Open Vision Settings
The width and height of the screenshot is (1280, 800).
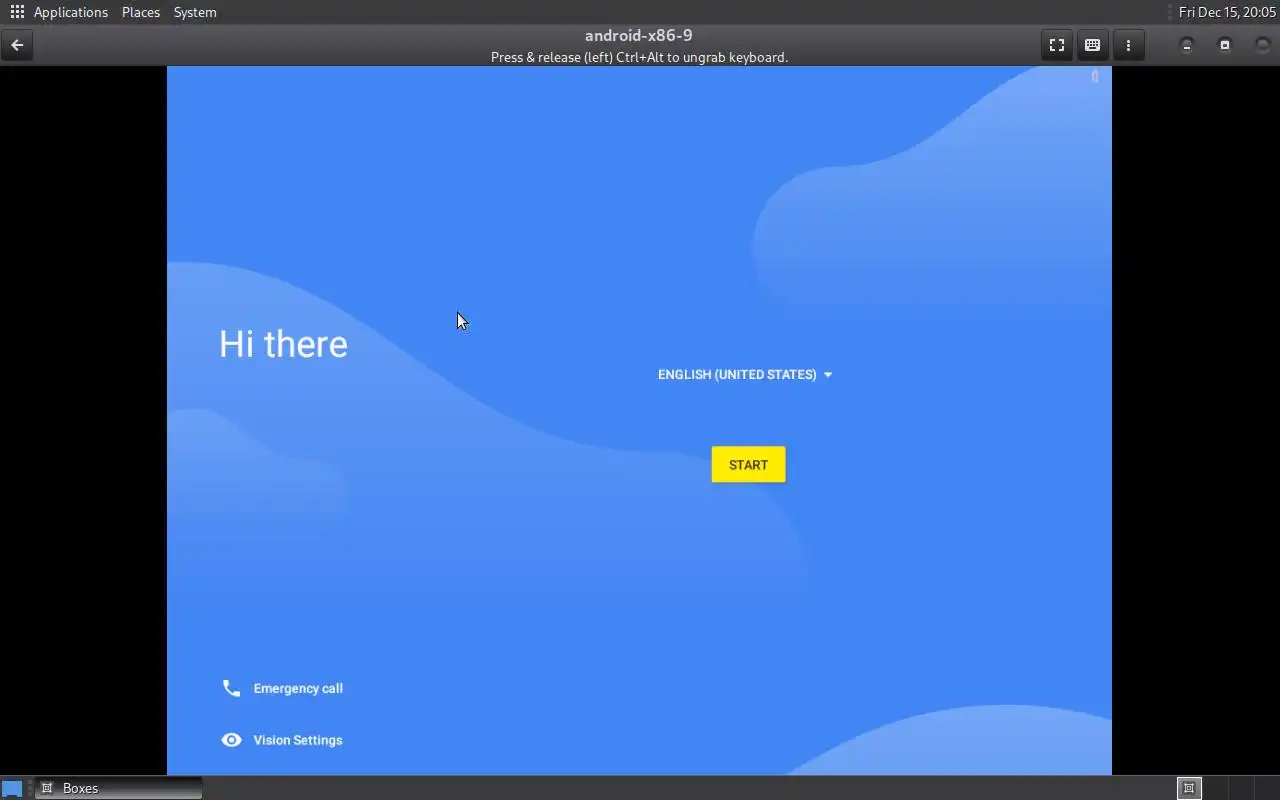pos(283,740)
